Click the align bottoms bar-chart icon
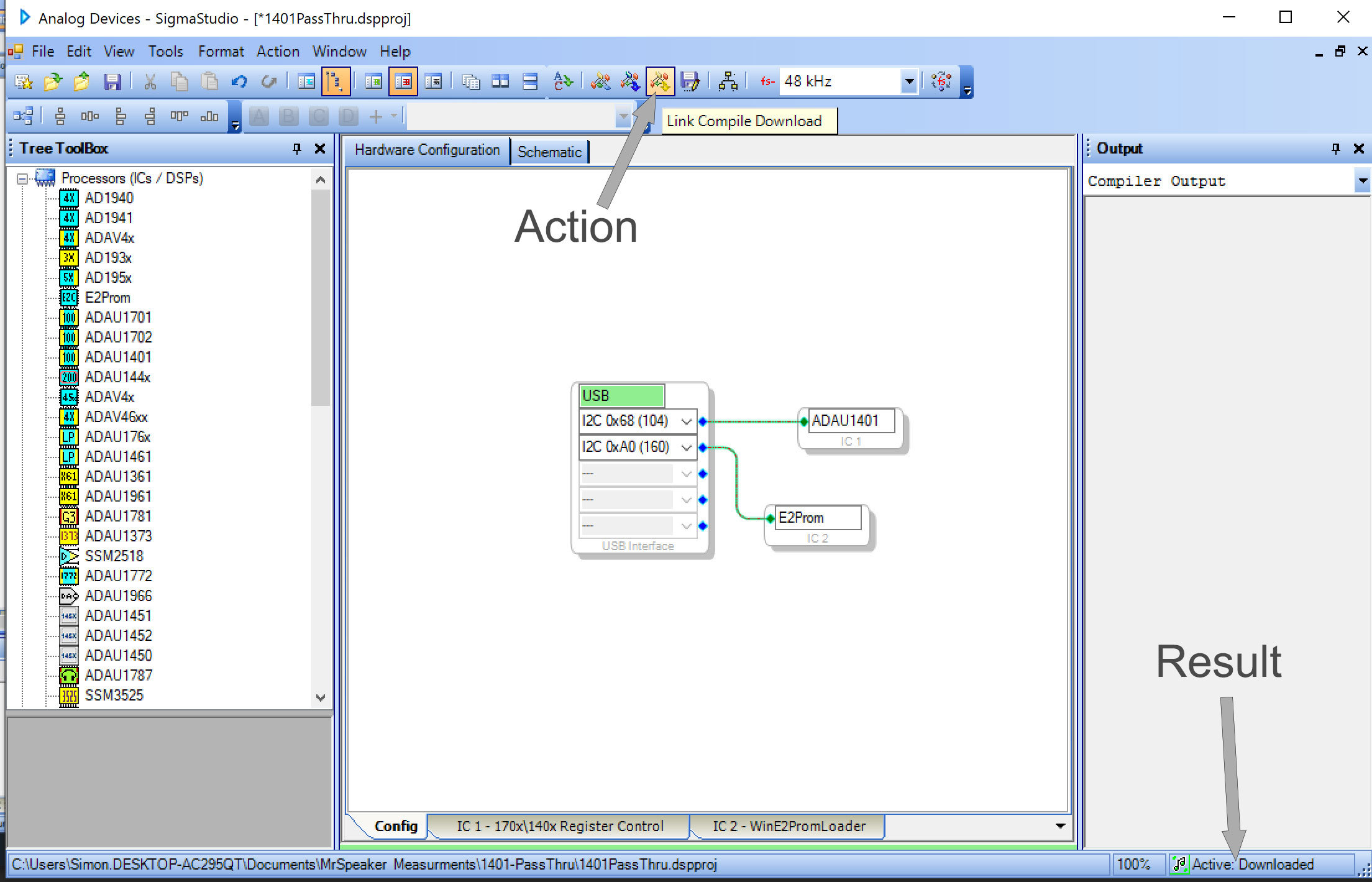1372x882 pixels. [x=209, y=116]
